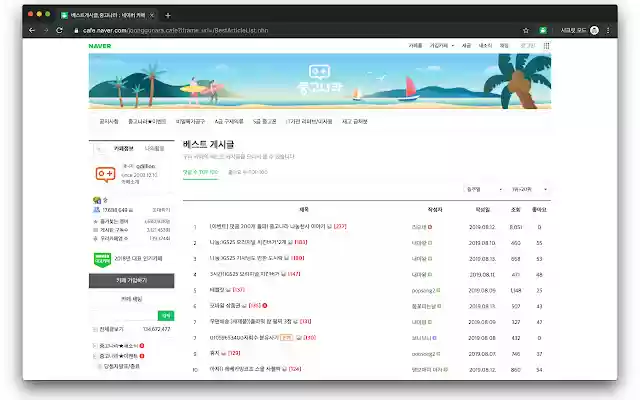Open the third menu item under the banner
Image resolution: width=640 pixels, height=400 pixels.
[x=190, y=122]
